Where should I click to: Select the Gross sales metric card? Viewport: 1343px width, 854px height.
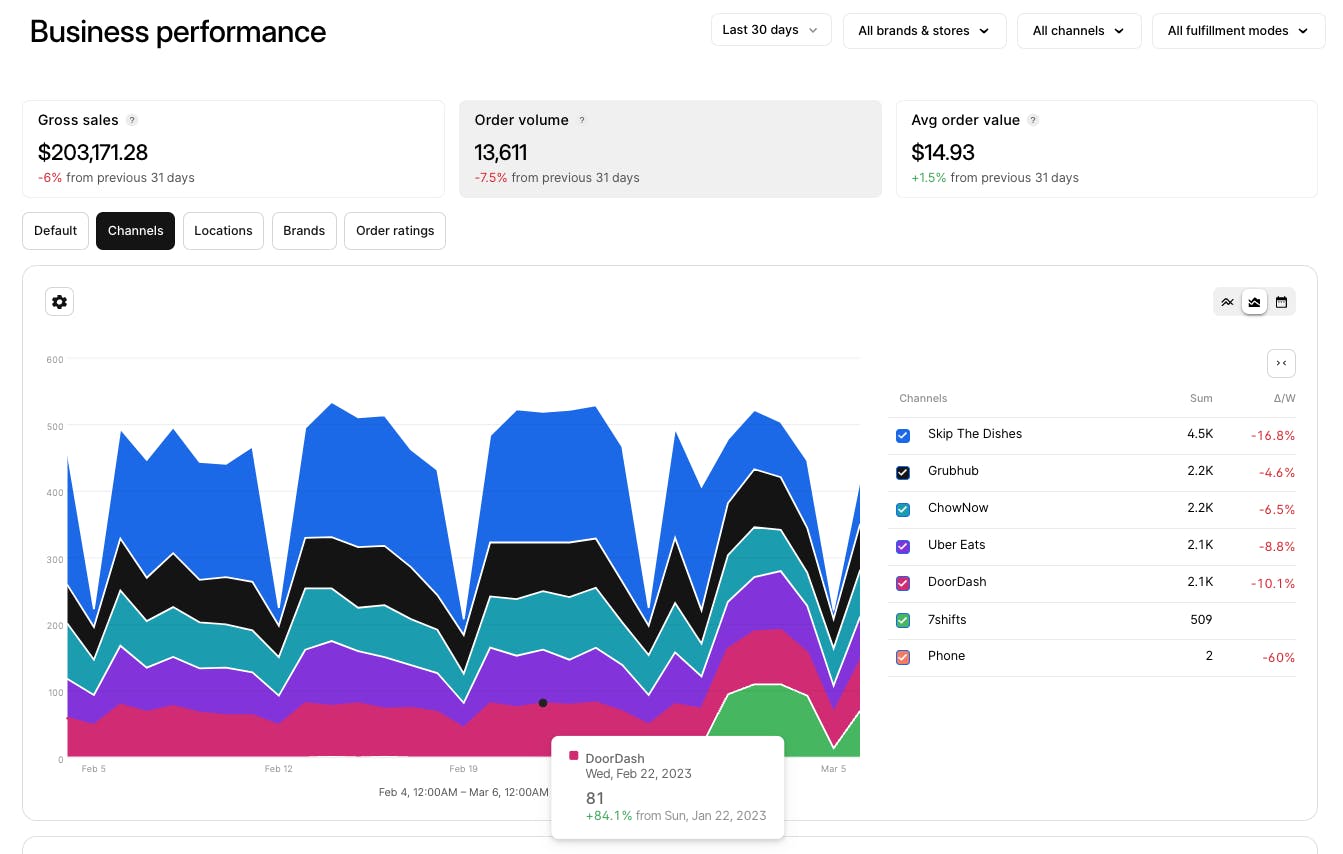point(233,148)
